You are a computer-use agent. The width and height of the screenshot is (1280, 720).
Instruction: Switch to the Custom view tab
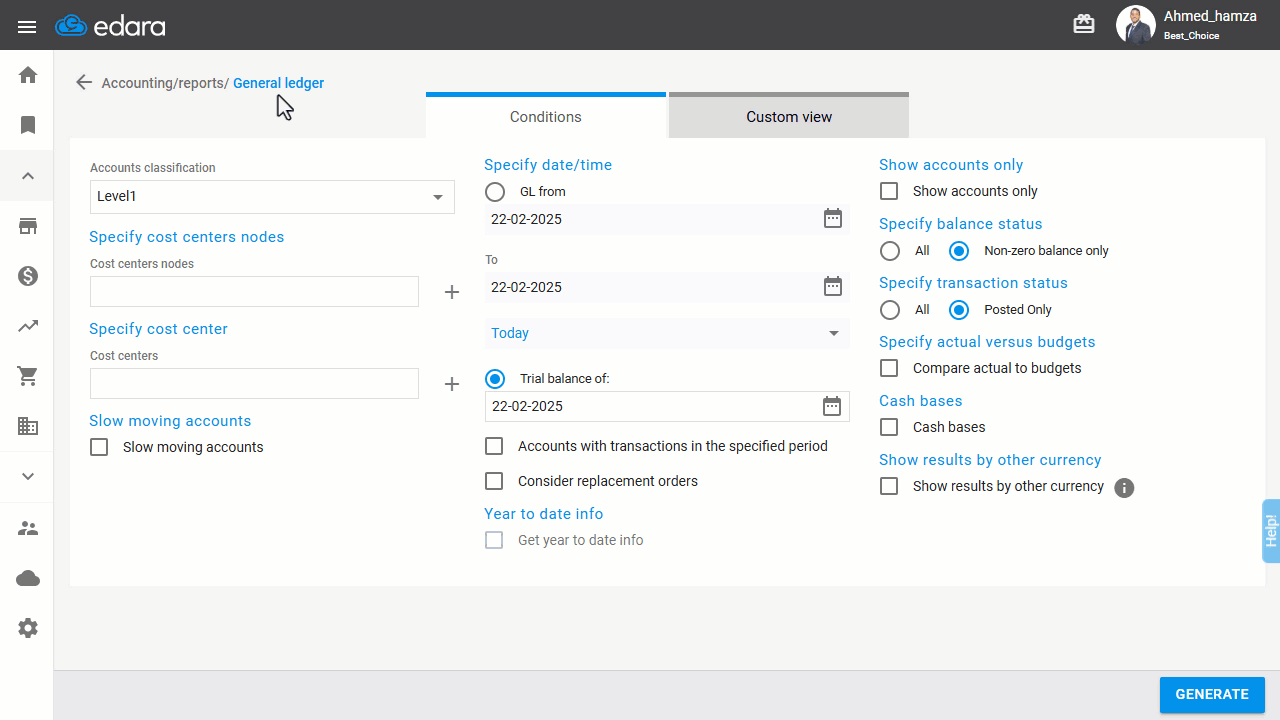(x=789, y=116)
